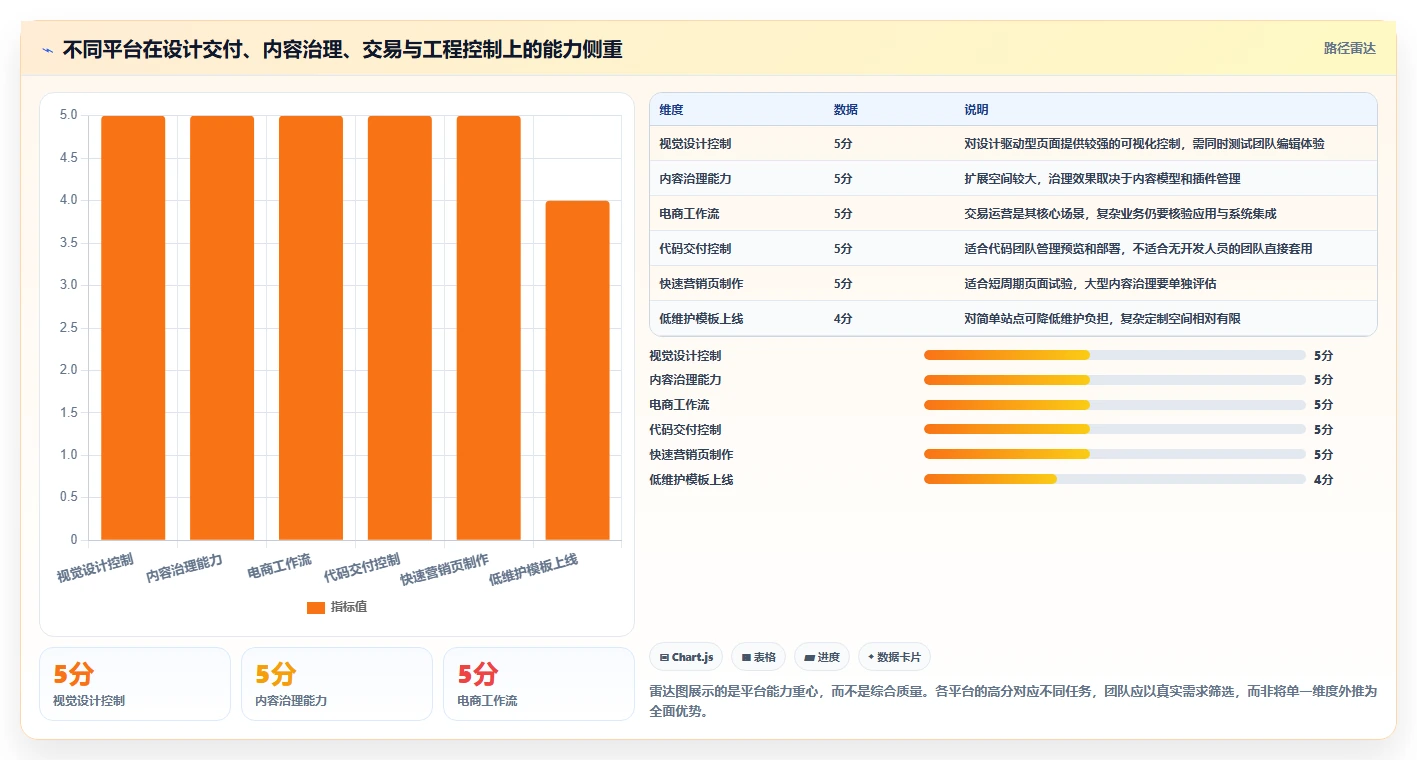The height and width of the screenshot is (760, 1417).
Task: Click the 内容治理能力 bar in the chart
Action: tap(222, 328)
